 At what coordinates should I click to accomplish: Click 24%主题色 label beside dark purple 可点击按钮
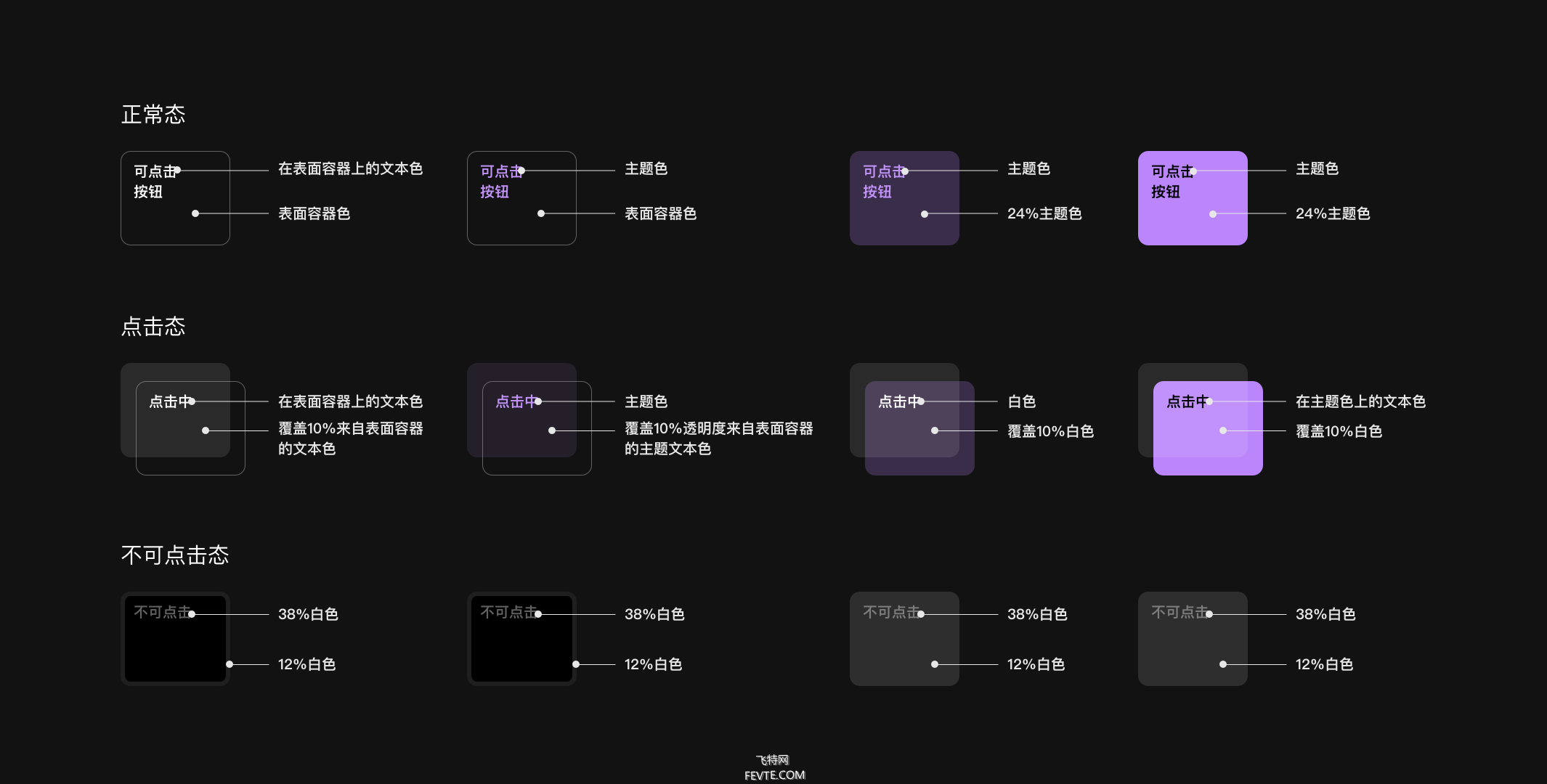[x=1044, y=213]
